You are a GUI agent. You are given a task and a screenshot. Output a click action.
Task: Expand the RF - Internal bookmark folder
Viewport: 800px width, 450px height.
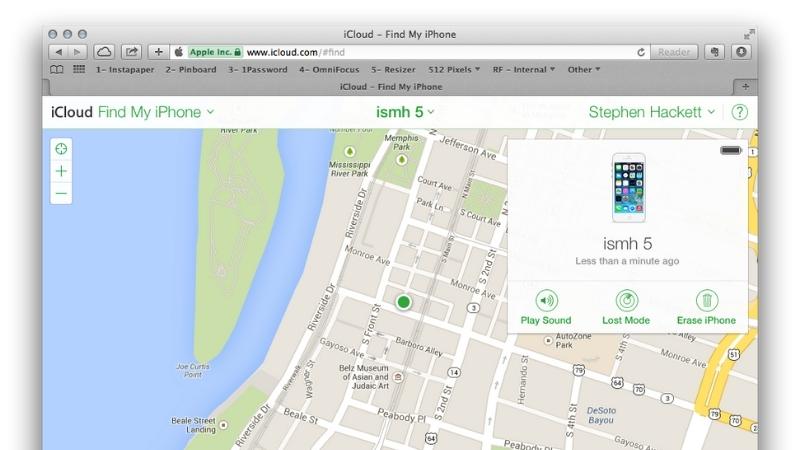[x=523, y=70]
